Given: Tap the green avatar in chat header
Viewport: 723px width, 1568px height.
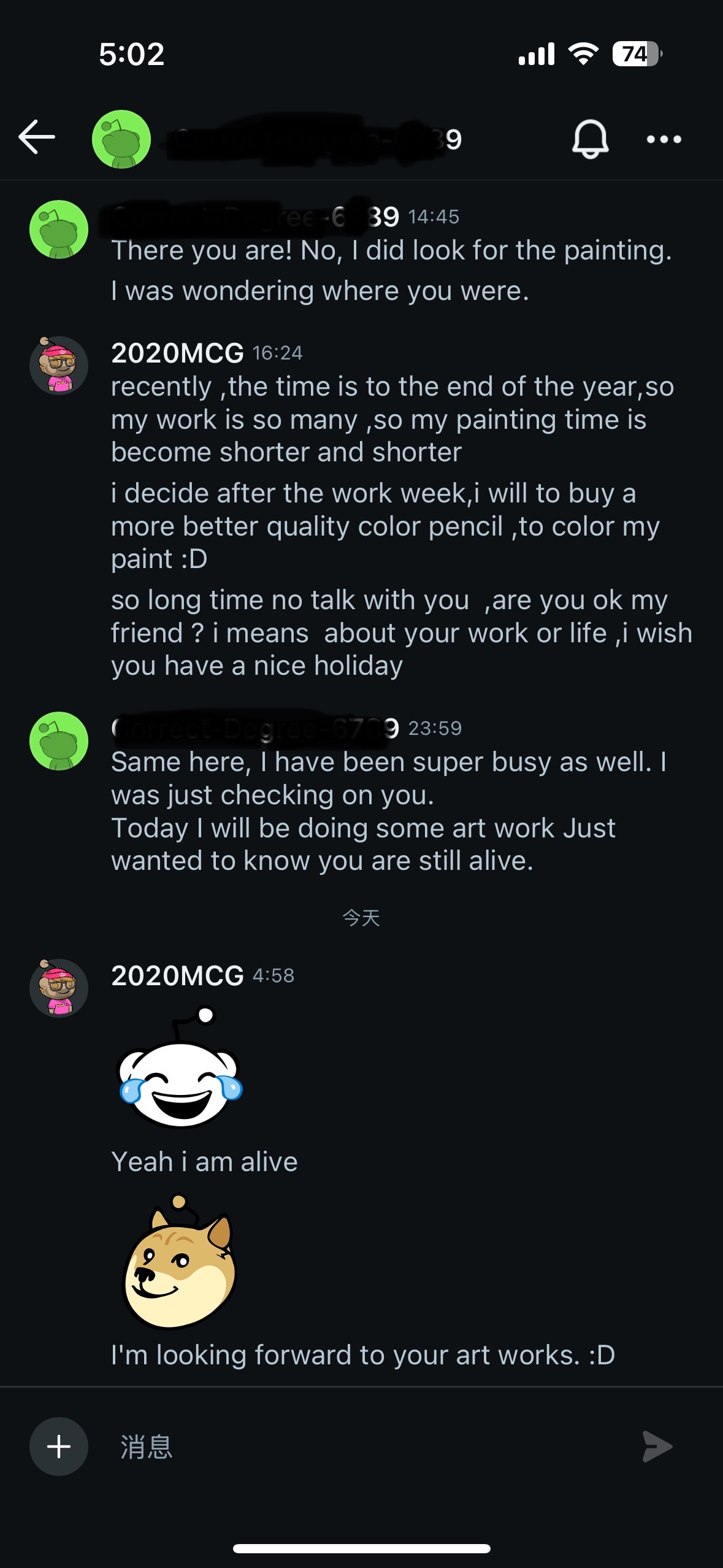Looking at the screenshot, I should (121, 139).
